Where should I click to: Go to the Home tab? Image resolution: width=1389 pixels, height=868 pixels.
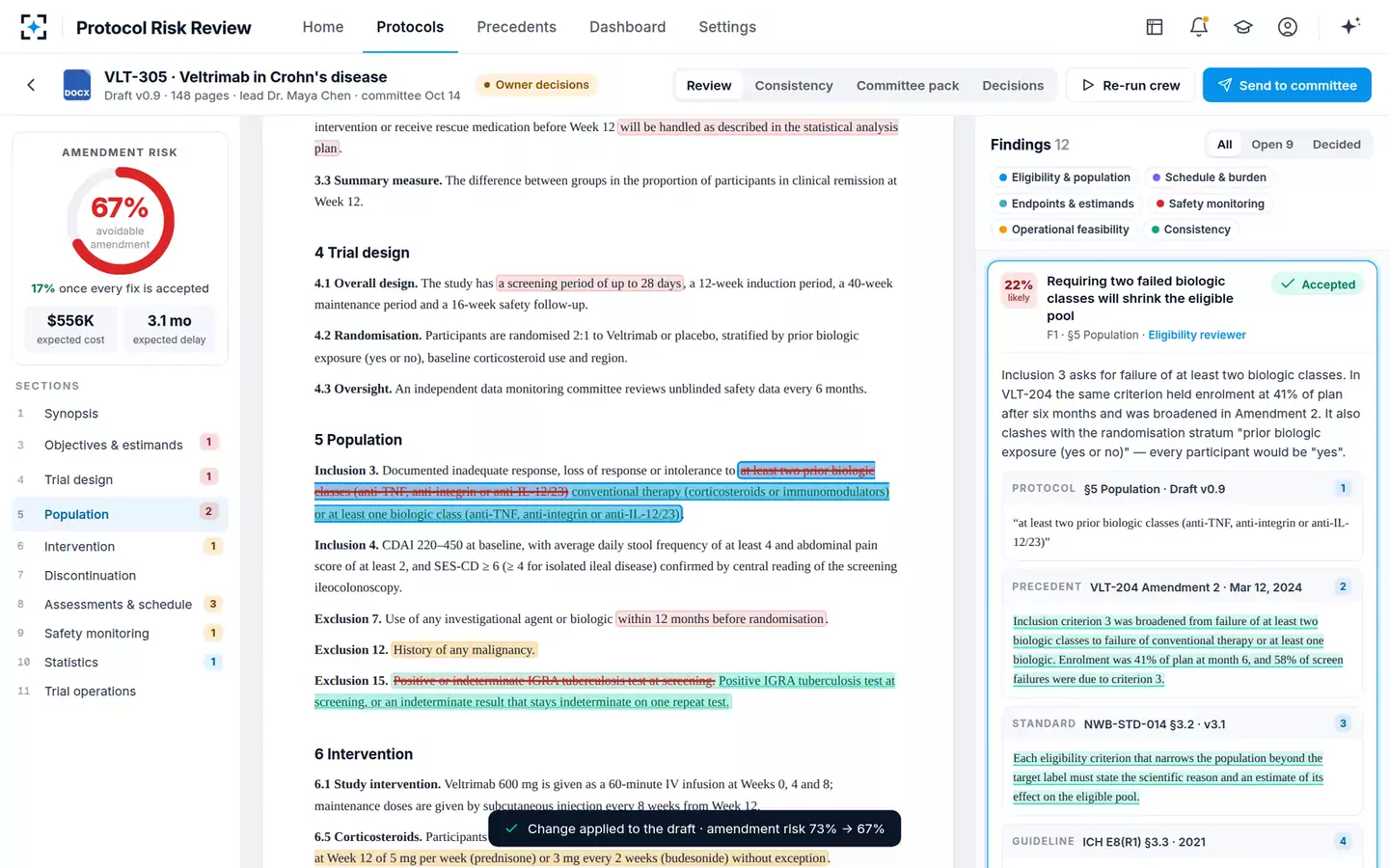pos(323,27)
